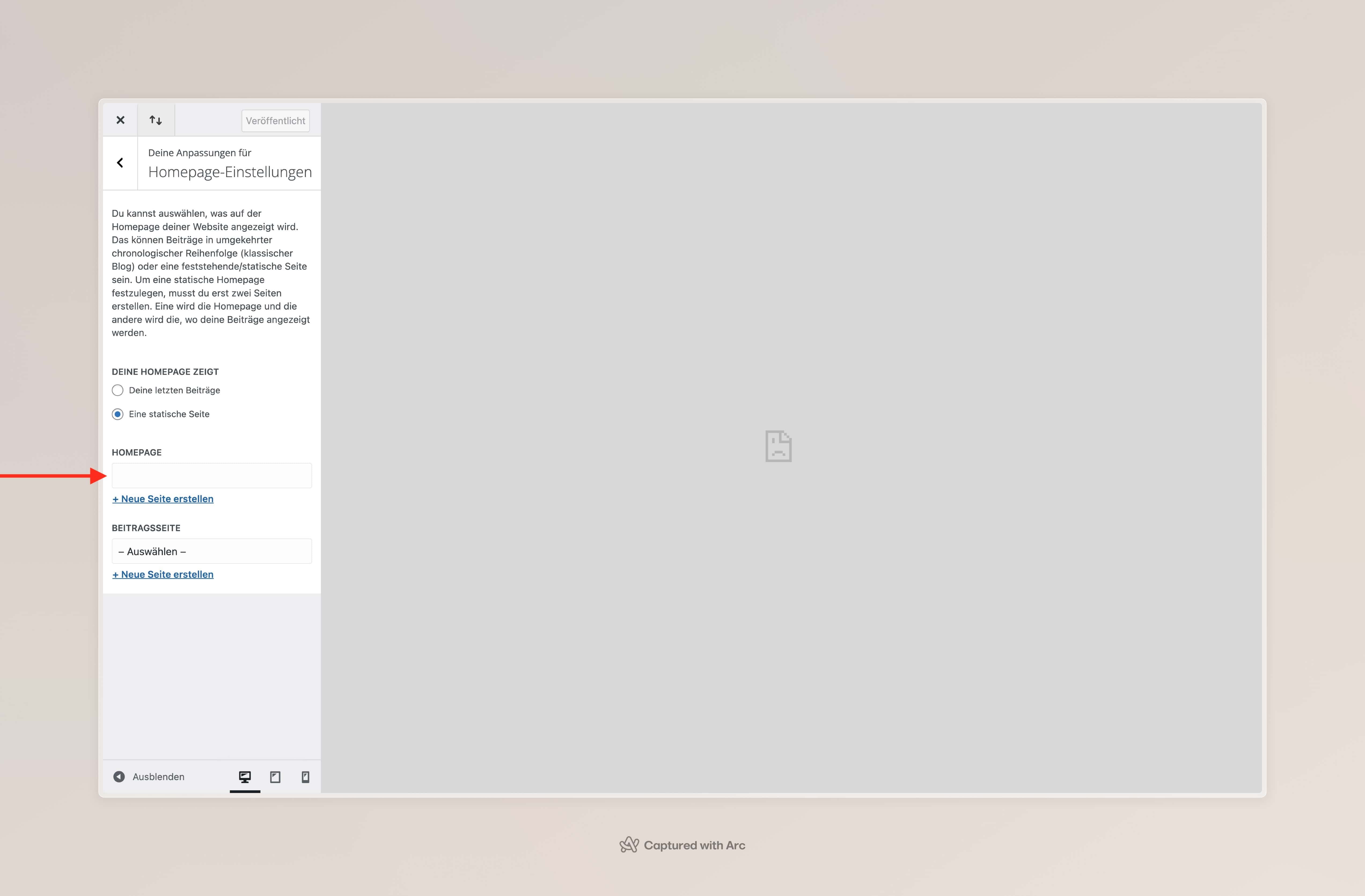1365x896 pixels.
Task: Open the empty Homepage dropdown
Action: [x=212, y=476]
